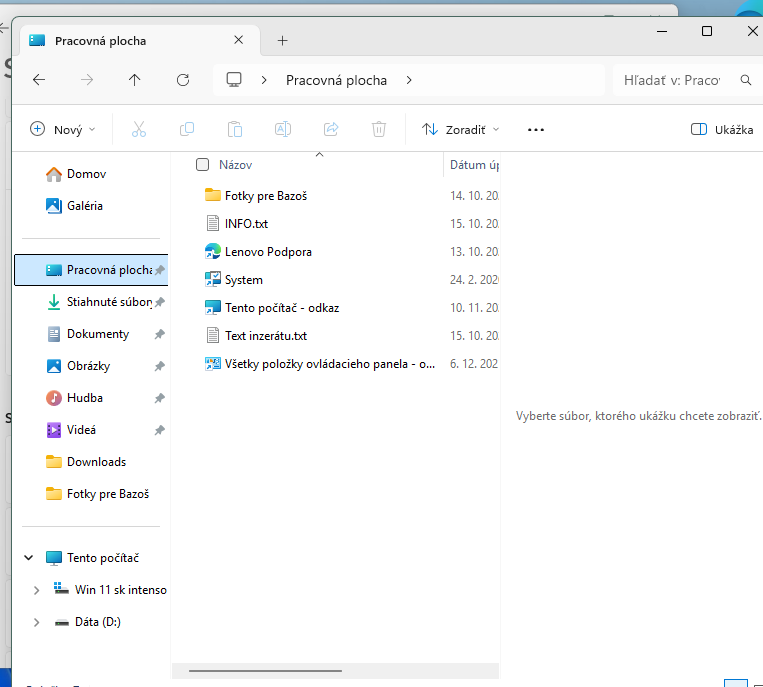Sort by the Dátum úpravy column header

[x=474, y=165]
